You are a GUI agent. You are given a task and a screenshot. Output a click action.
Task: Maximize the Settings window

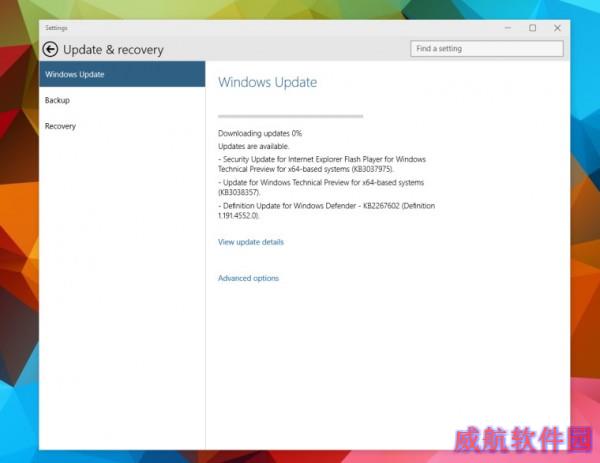532,28
